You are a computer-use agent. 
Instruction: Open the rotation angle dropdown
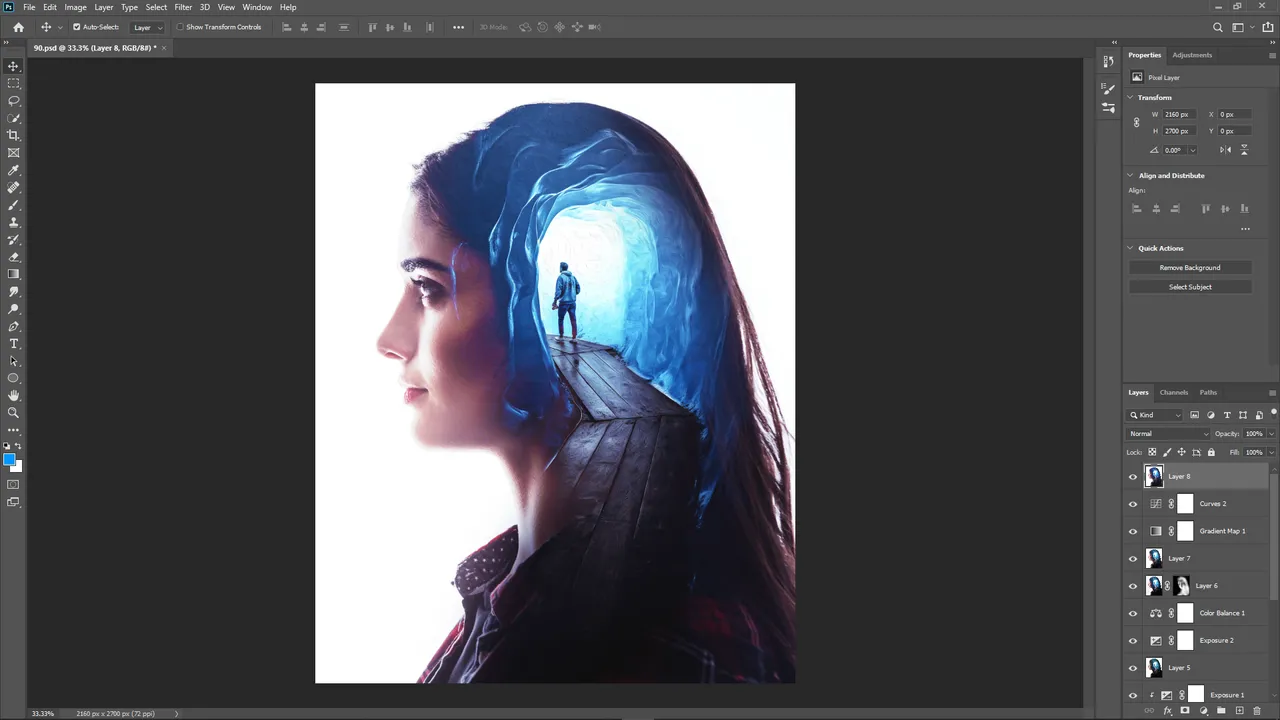[x=1192, y=150]
